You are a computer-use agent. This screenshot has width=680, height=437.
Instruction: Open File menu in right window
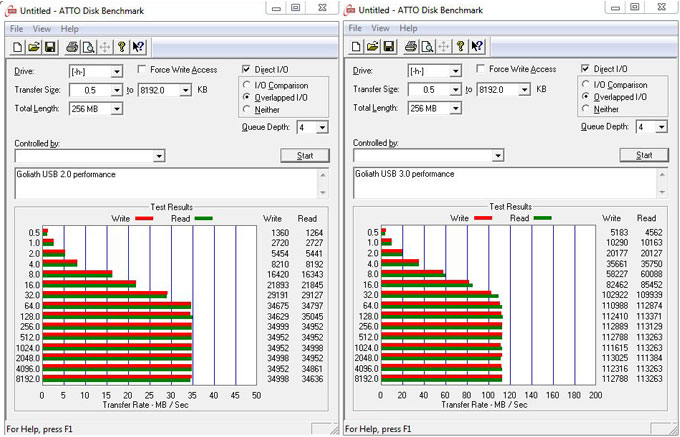[x=355, y=28]
